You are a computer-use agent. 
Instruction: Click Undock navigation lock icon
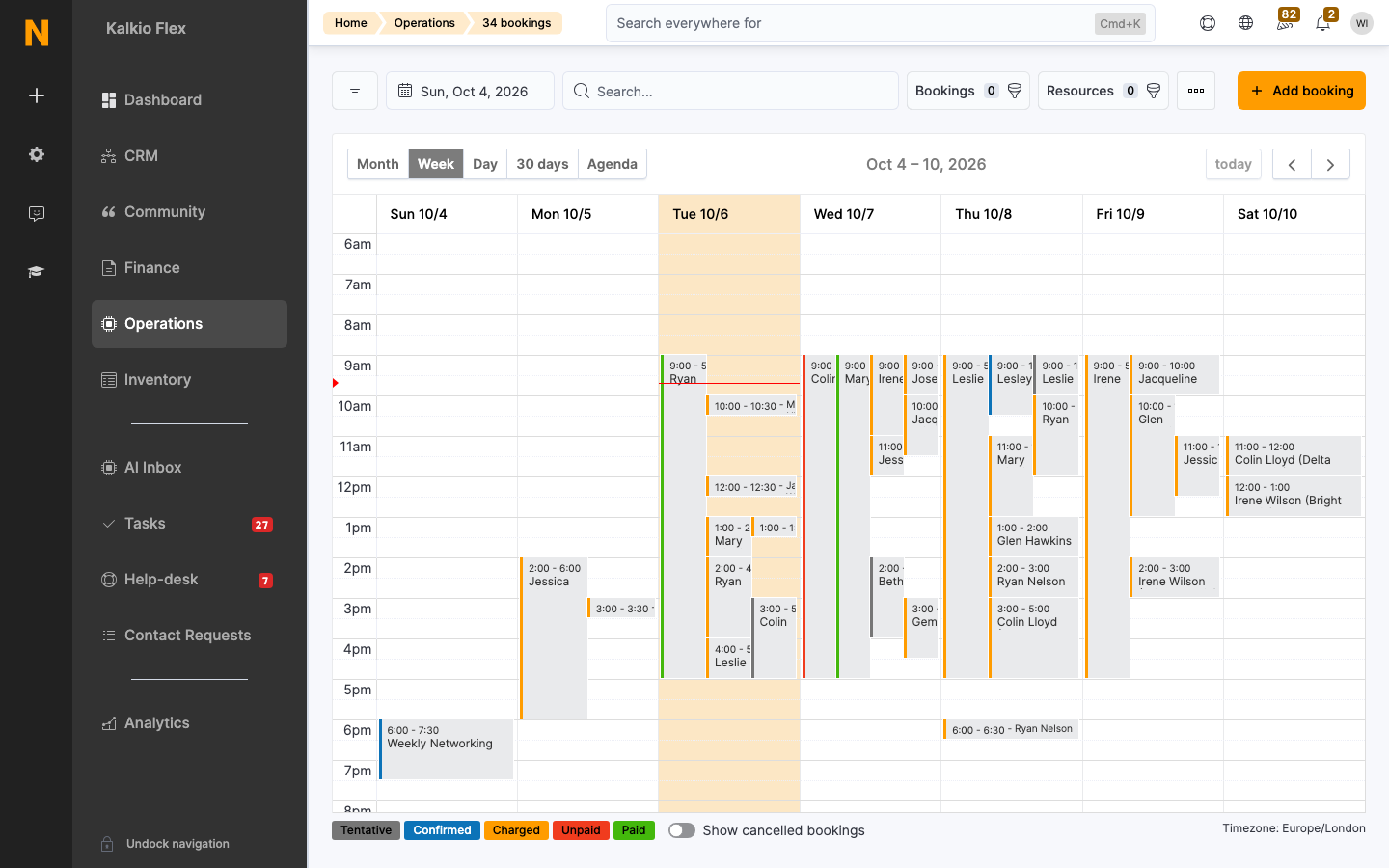pyautogui.click(x=108, y=844)
